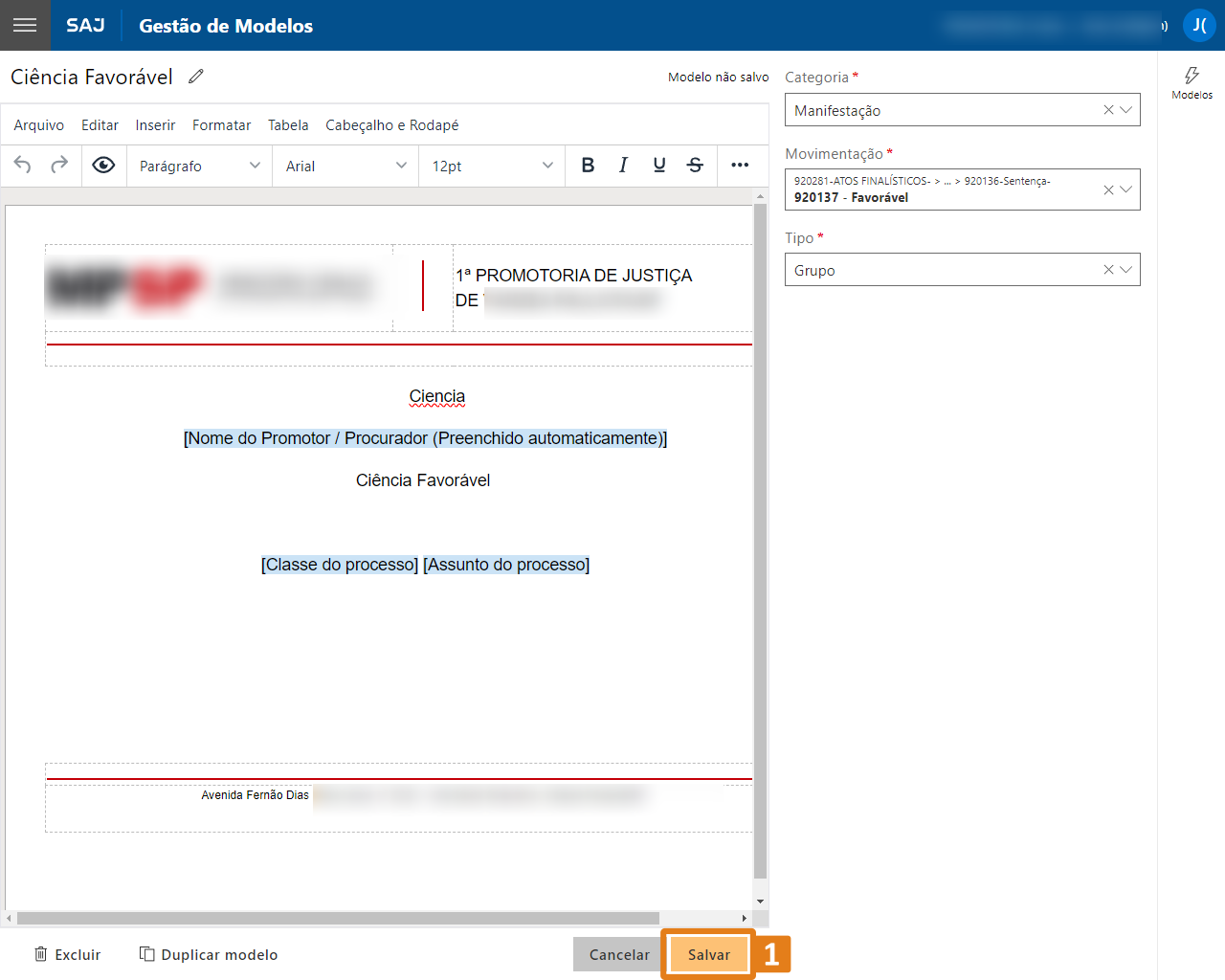Toggle the eye preview icon

(103, 166)
